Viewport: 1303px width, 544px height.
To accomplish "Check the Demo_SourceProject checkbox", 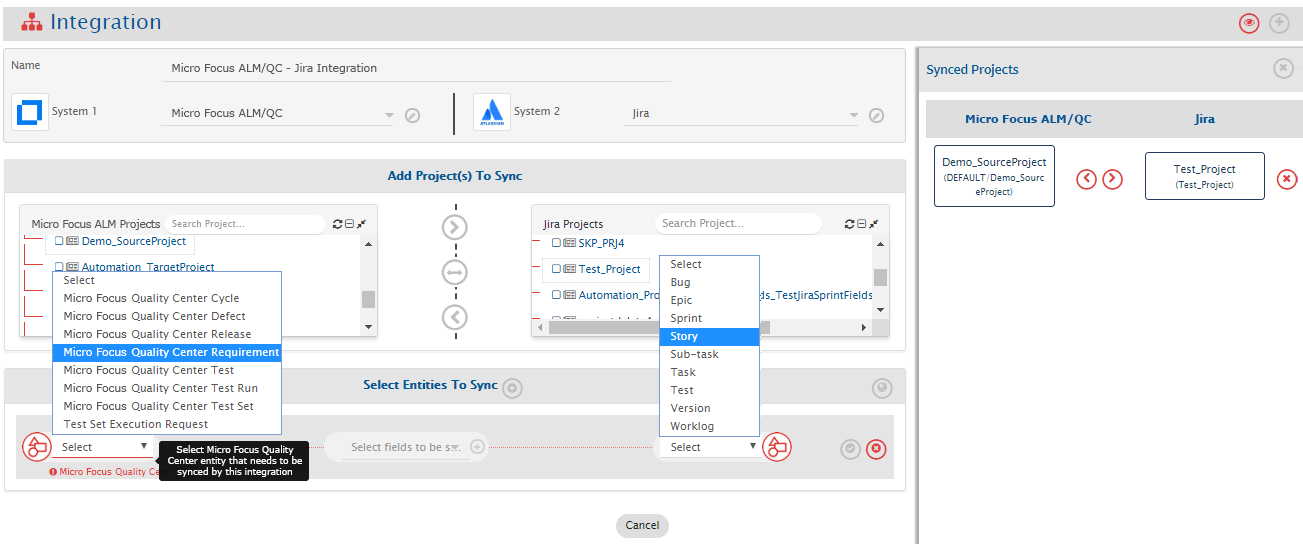I will coord(59,241).
